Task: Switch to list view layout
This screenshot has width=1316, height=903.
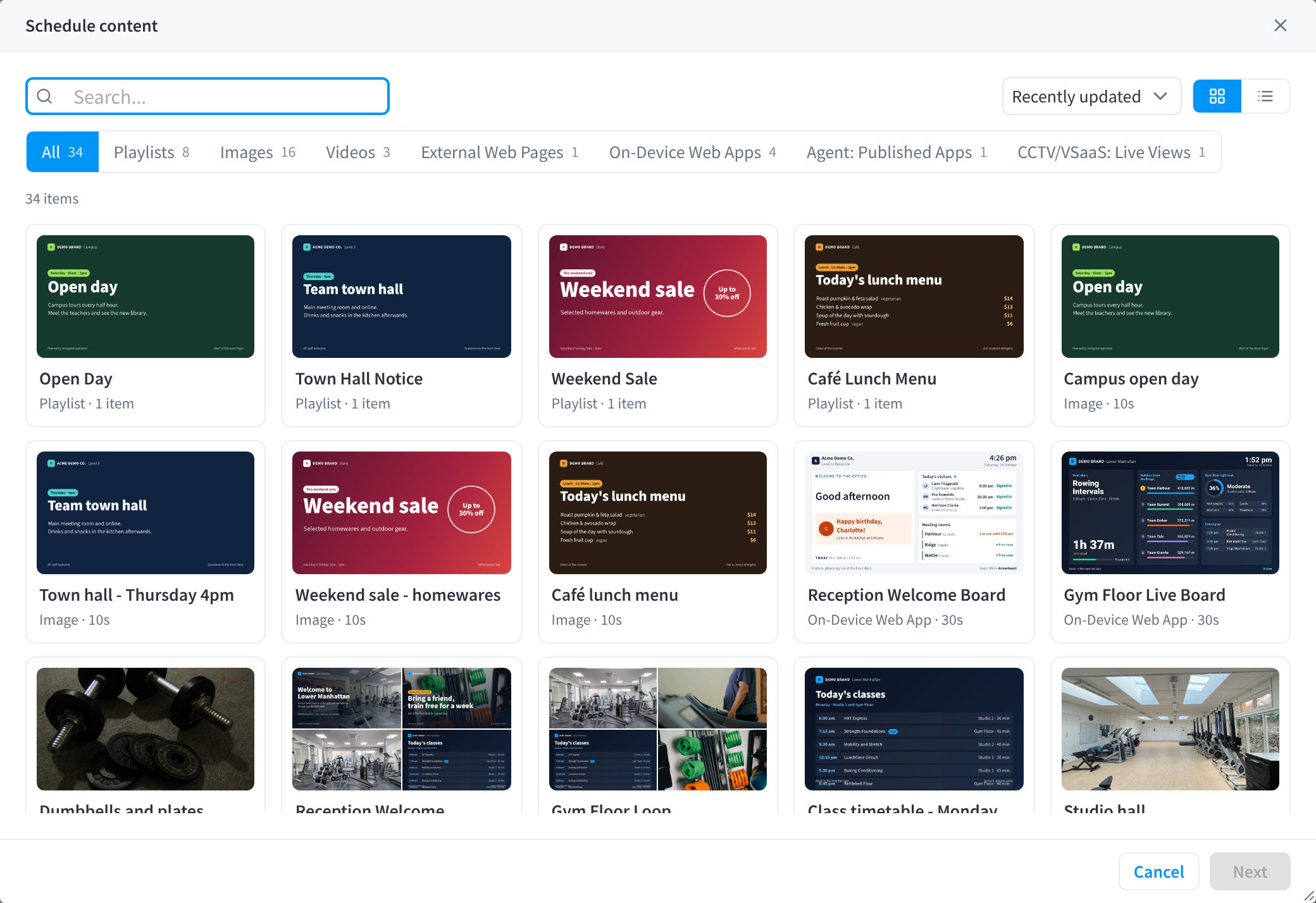Action: point(1265,96)
